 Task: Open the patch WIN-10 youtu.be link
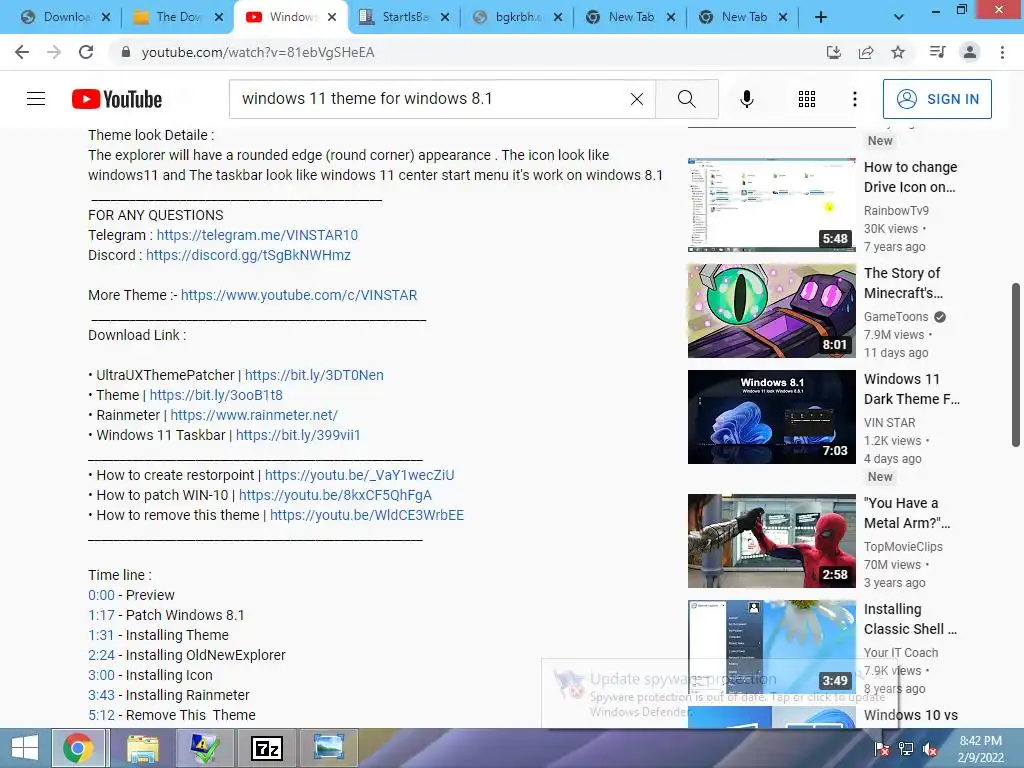click(x=335, y=495)
